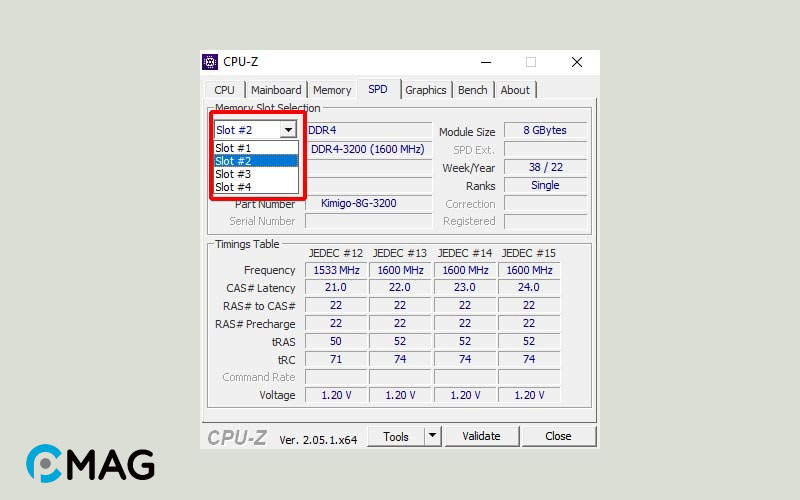Image resolution: width=800 pixels, height=500 pixels.
Task: Pick Slot #3 from the slot list
Action: 256,174
